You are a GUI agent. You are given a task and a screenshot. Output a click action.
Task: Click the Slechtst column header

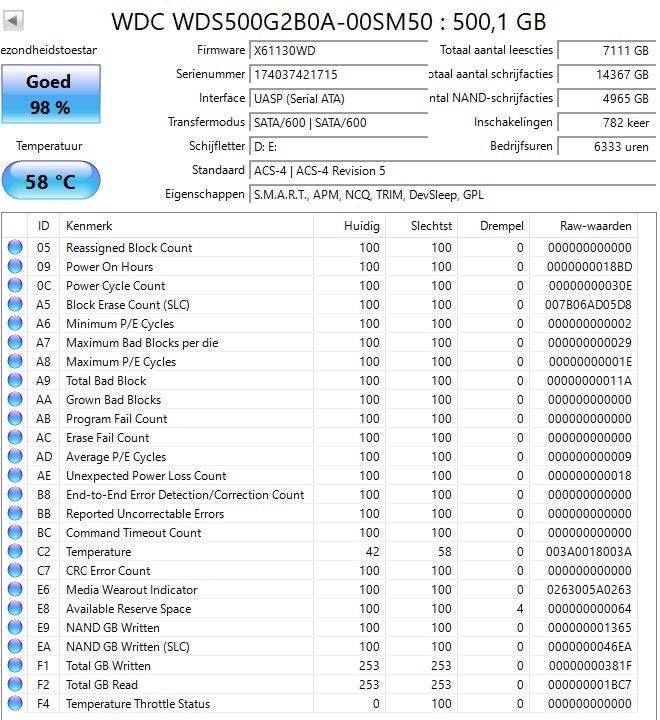pos(421,226)
